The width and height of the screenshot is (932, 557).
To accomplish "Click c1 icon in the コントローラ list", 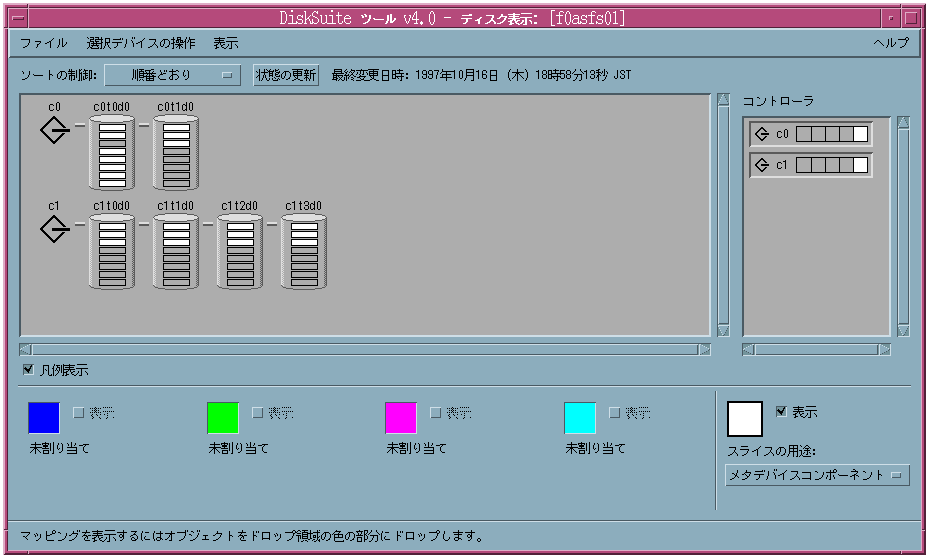I will [x=762, y=165].
